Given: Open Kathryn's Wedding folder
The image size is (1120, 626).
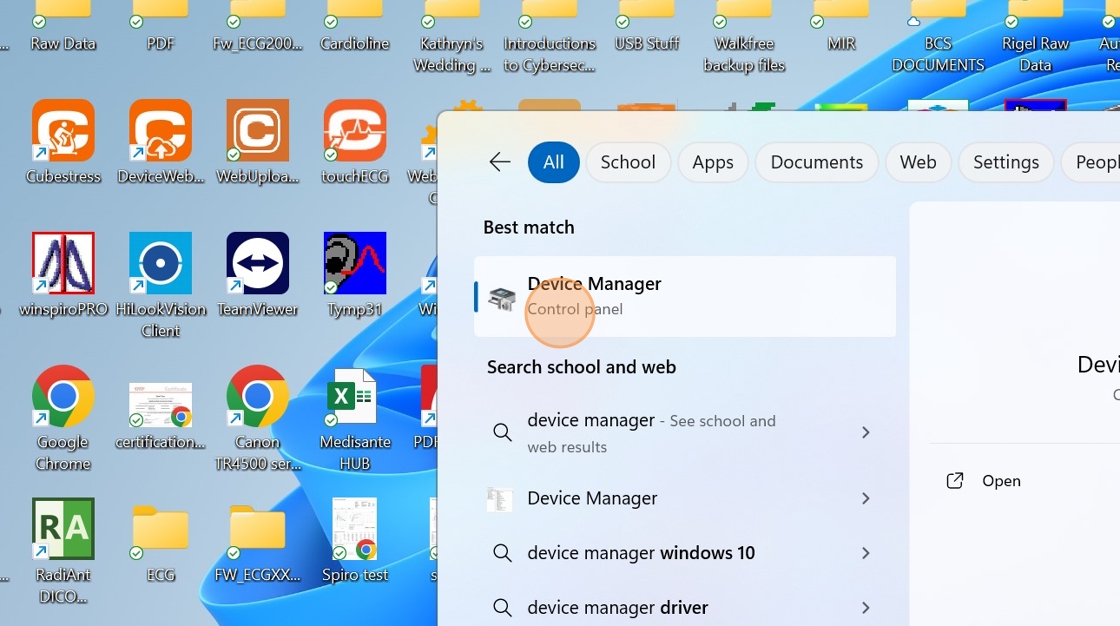Looking at the screenshot, I should [451, 37].
